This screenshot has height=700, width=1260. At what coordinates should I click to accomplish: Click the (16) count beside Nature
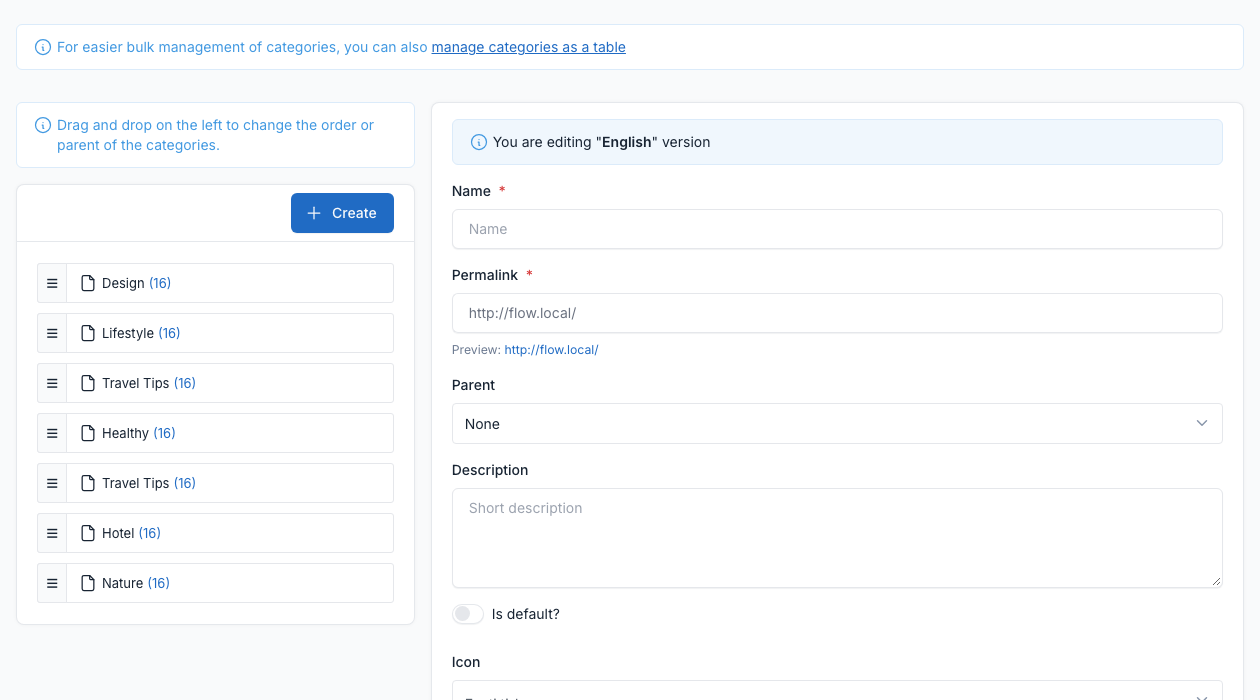pos(158,583)
